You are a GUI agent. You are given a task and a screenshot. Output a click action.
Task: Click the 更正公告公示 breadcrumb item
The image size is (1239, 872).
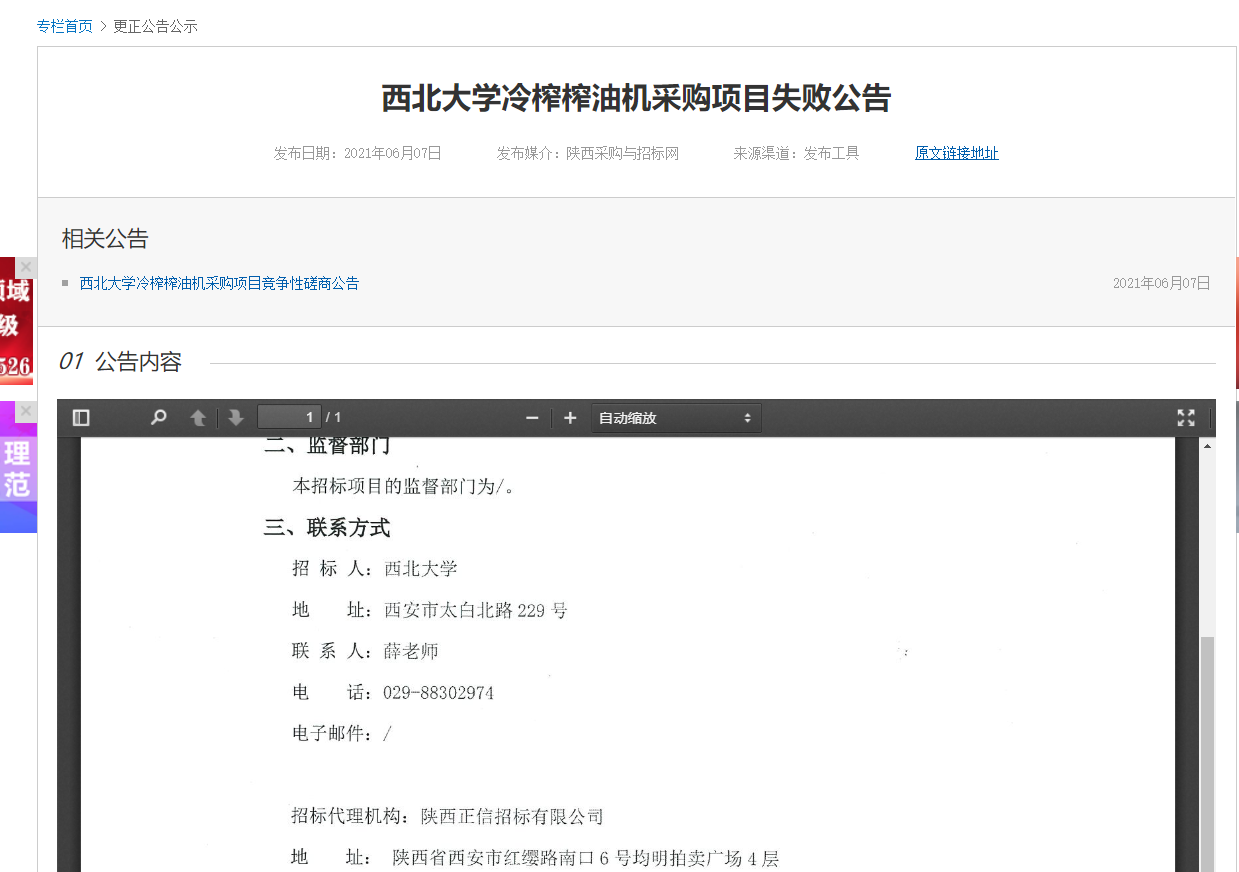click(155, 26)
